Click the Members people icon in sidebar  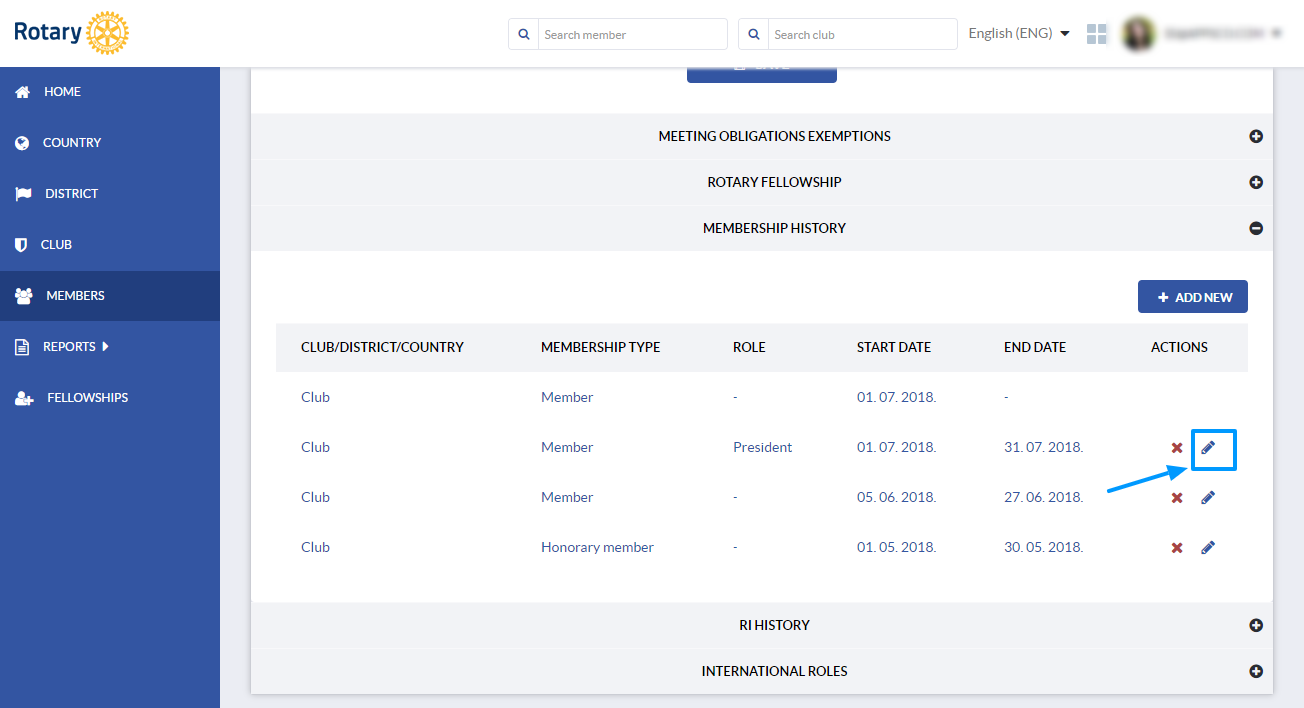coord(24,296)
